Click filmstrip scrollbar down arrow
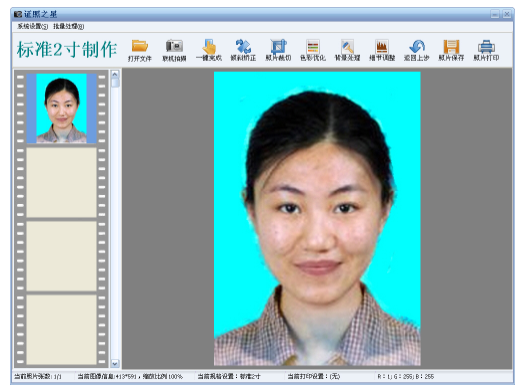The image size is (526, 387). pyautogui.click(x=115, y=364)
